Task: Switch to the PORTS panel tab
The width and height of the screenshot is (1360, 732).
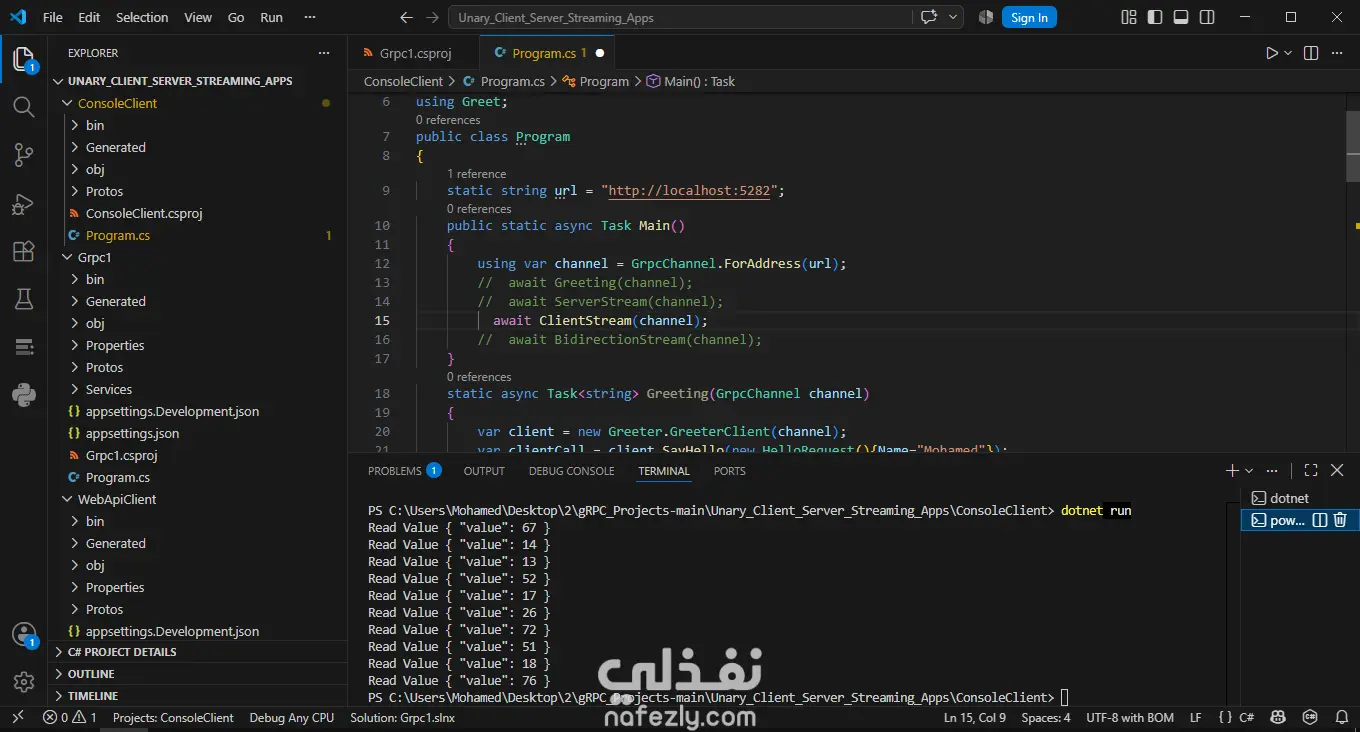Action: (730, 470)
